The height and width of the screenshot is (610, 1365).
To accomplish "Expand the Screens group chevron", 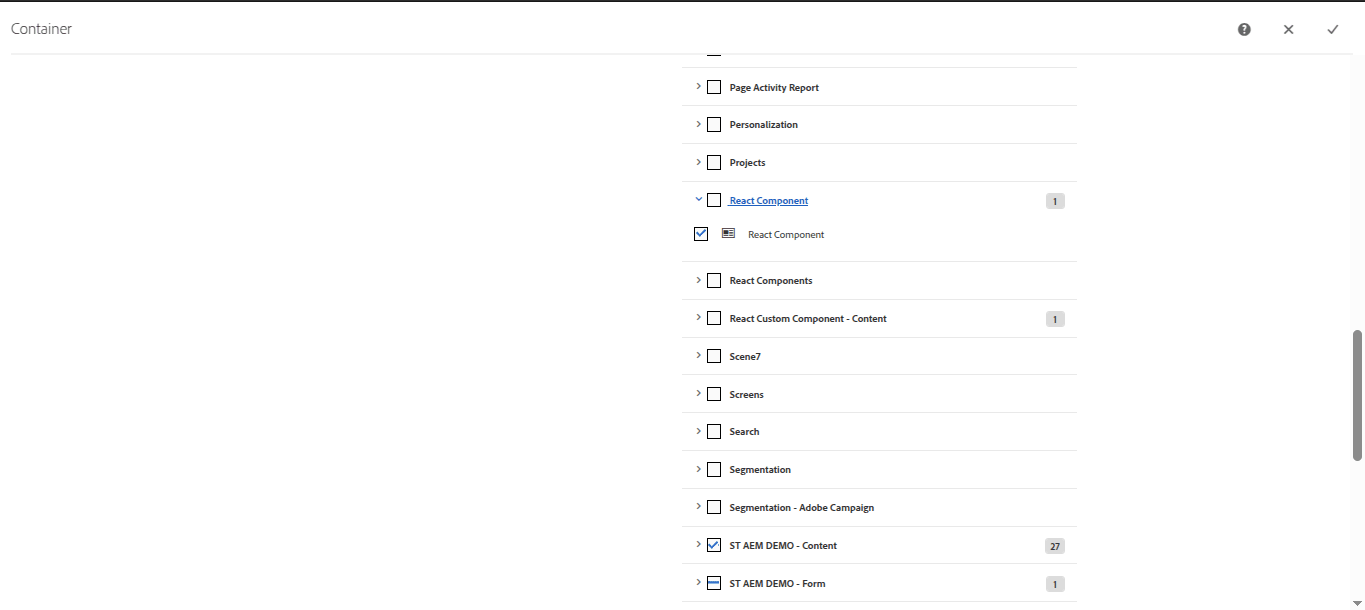I will (x=698, y=393).
